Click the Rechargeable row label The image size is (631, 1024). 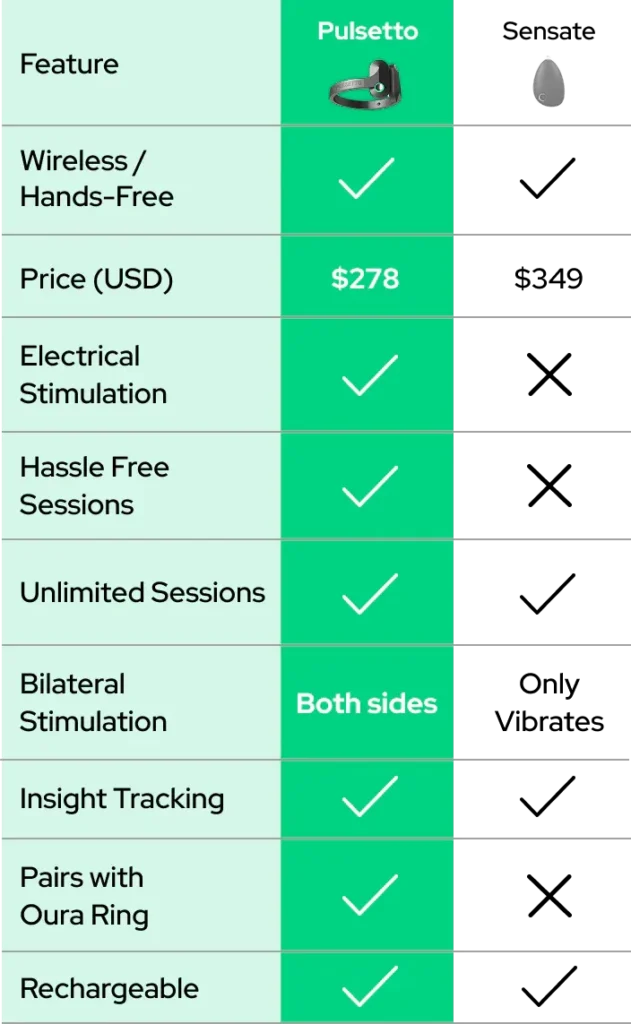[109, 989]
